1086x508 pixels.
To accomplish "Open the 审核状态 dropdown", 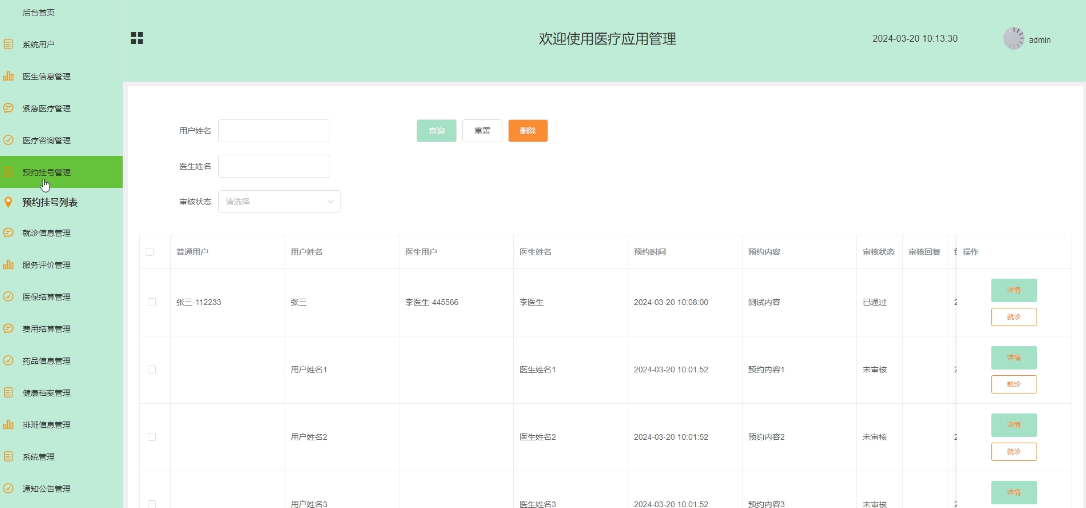I will tap(279, 202).
